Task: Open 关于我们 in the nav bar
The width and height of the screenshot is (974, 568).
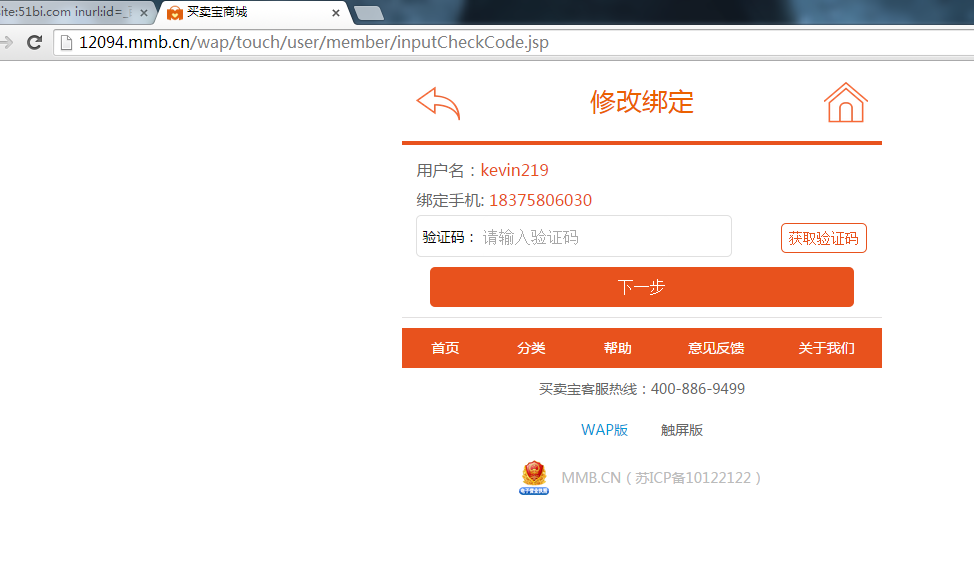Action: 826,348
